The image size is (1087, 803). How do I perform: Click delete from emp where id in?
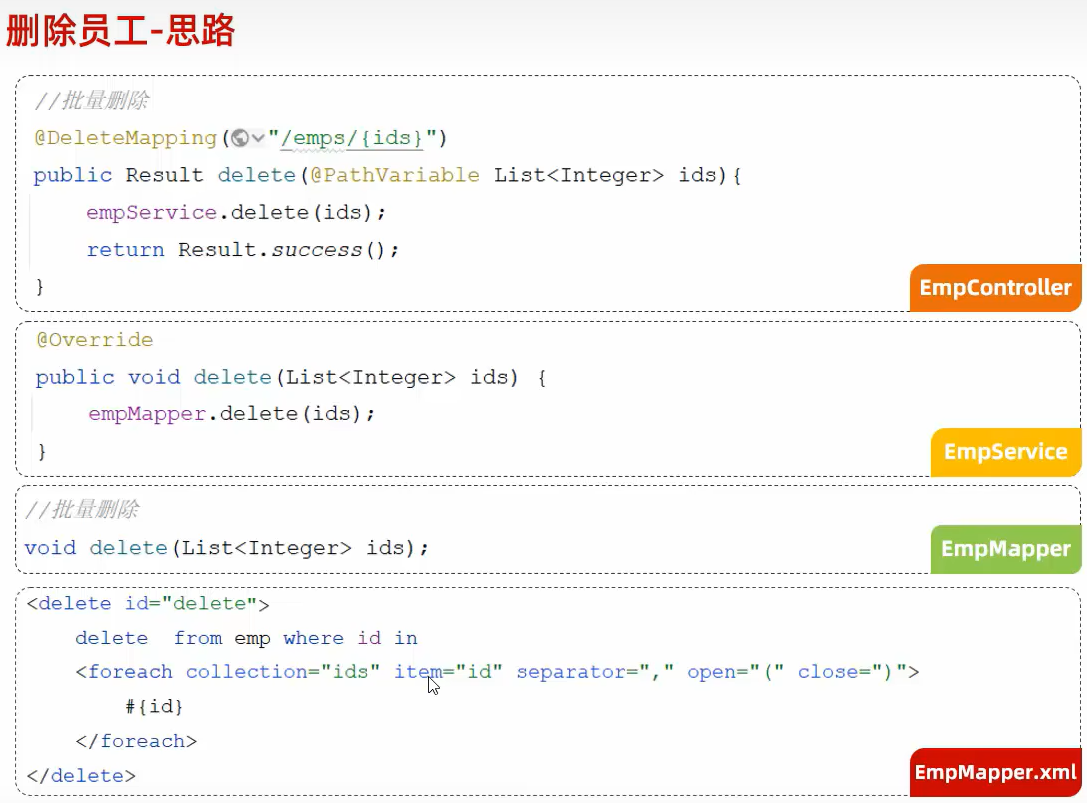[x=246, y=638]
